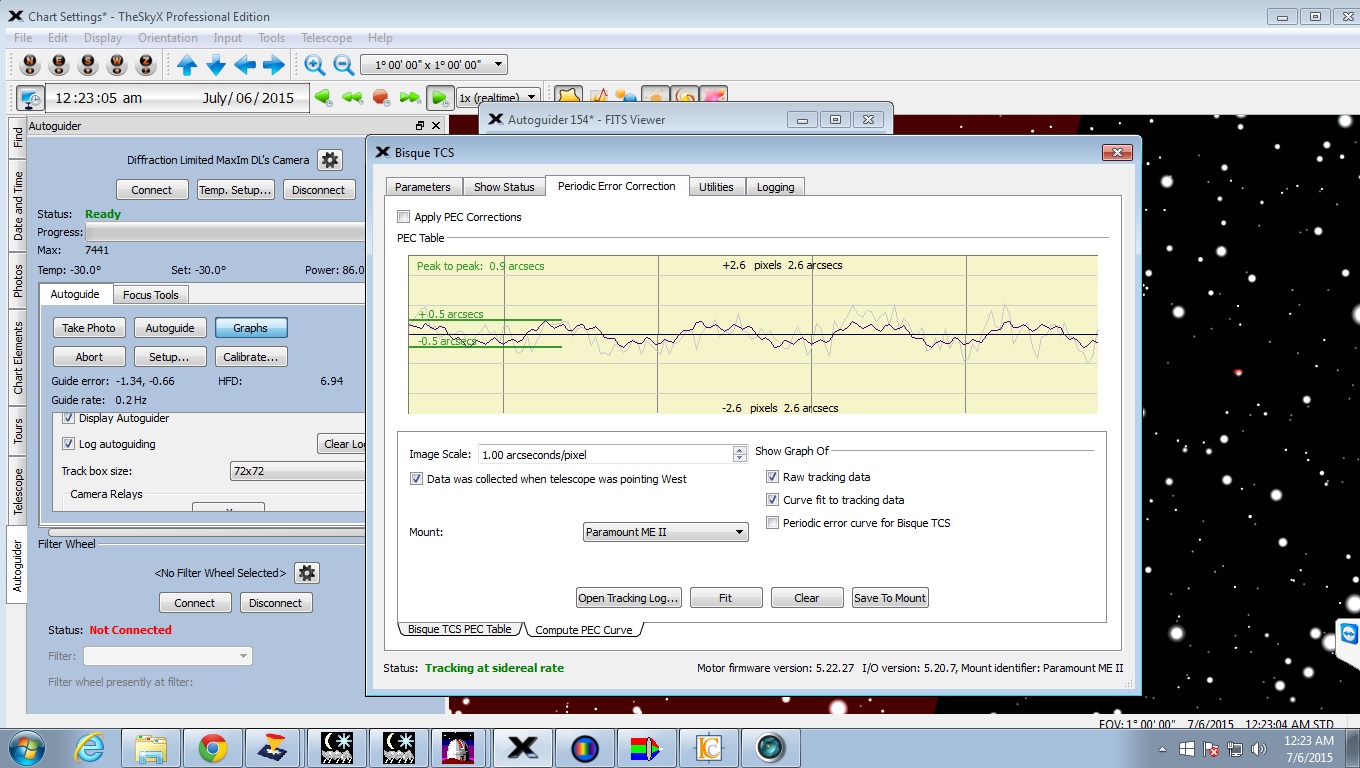1360x768 pixels.
Task: Click the zoom out magnifier icon
Action: point(343,65)
